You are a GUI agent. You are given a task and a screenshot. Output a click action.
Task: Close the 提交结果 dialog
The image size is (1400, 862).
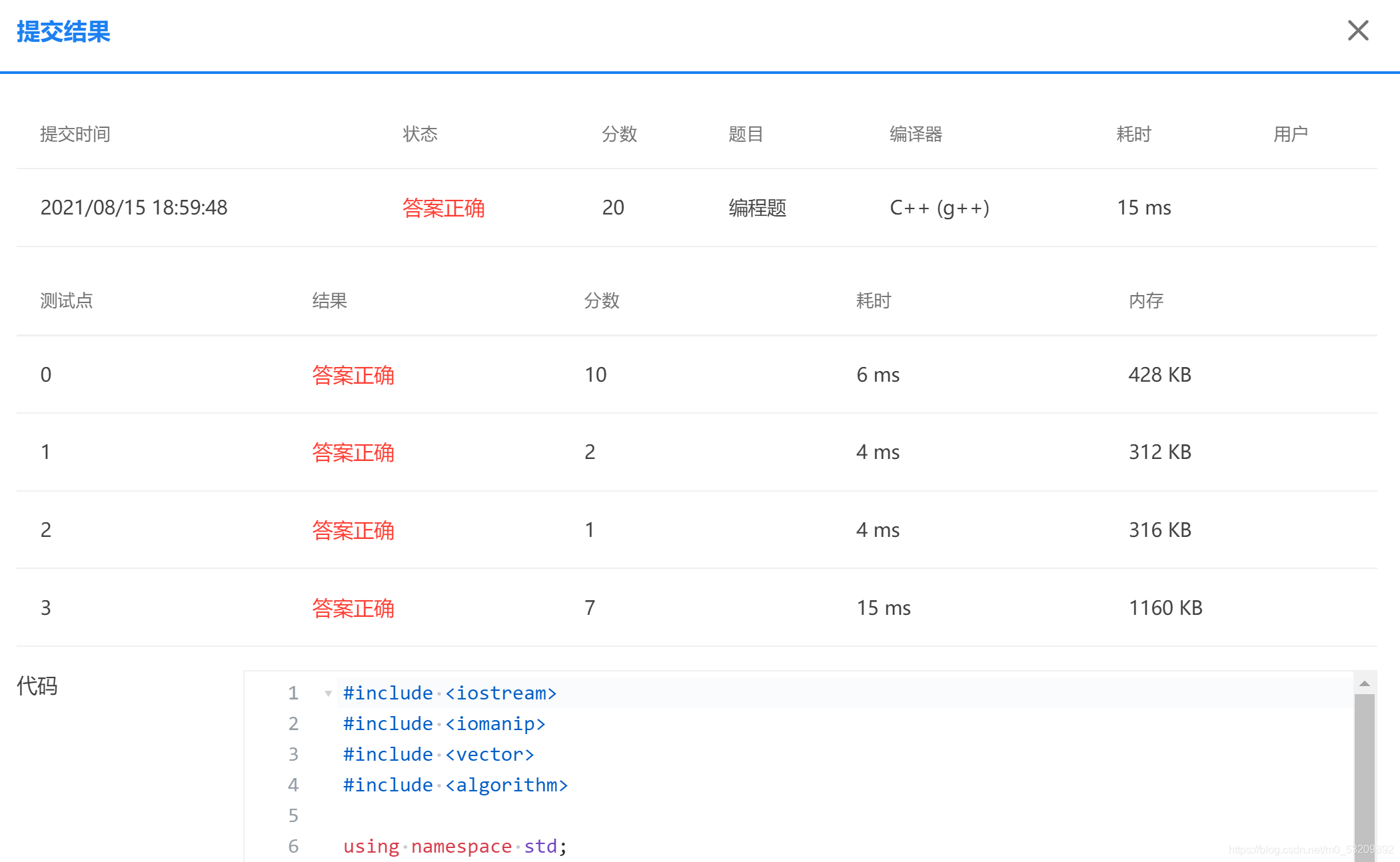[1357, 31]
